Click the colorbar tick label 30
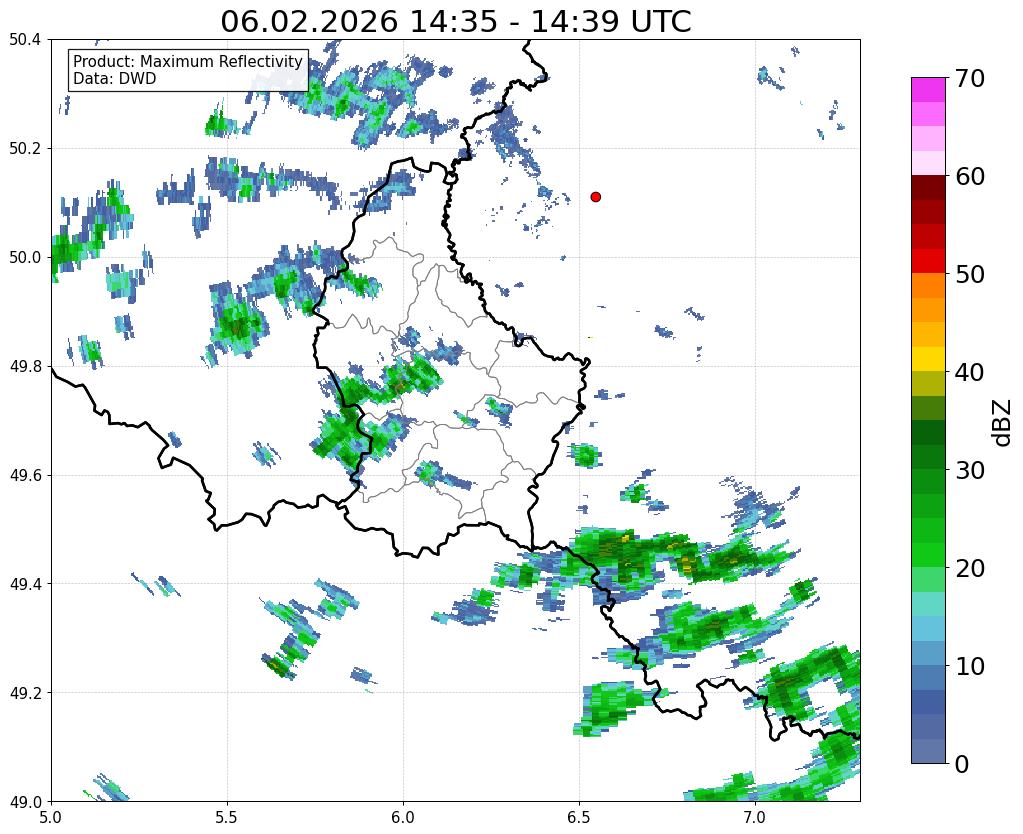The height and width of the screenshot is (834, 1023). click(969, 470)
